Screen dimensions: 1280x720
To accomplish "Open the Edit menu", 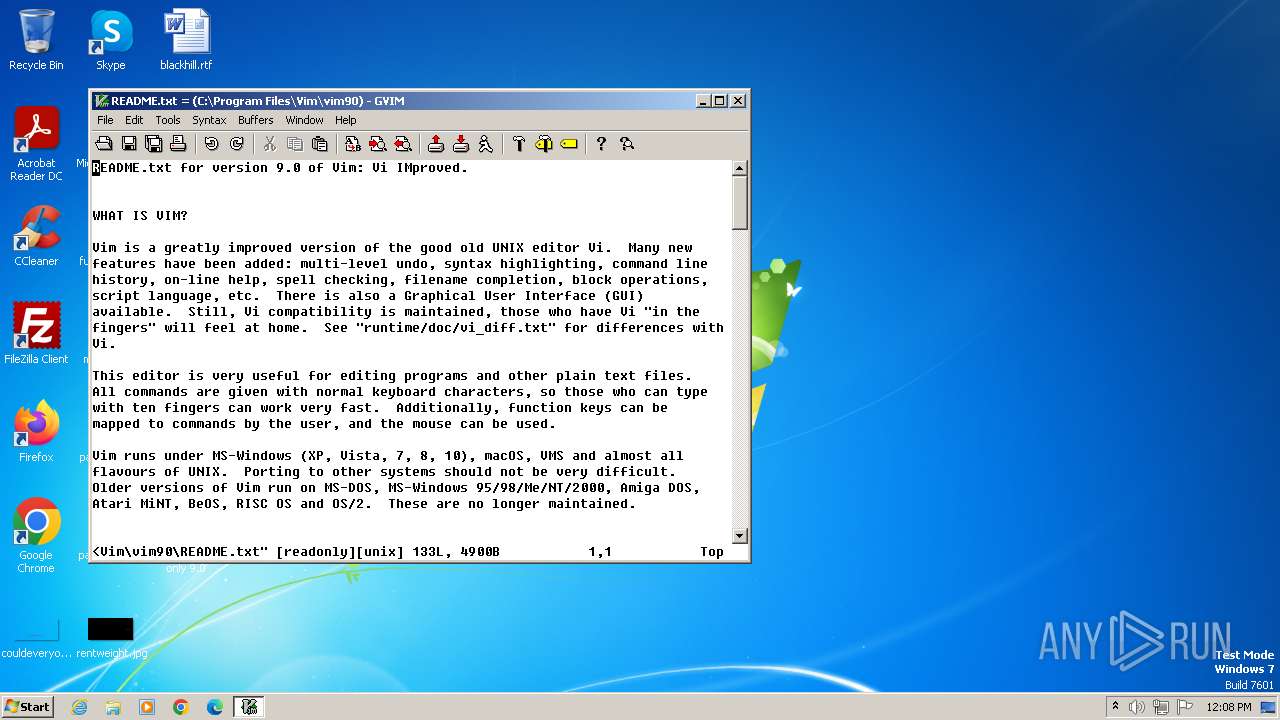I will (x=134, y=120).
